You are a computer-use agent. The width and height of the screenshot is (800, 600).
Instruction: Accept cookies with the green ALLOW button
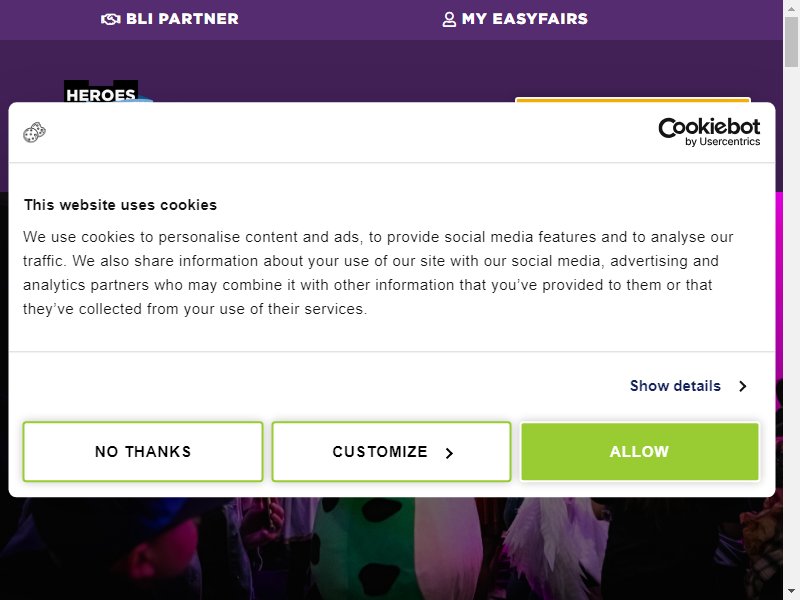point(639,452)
